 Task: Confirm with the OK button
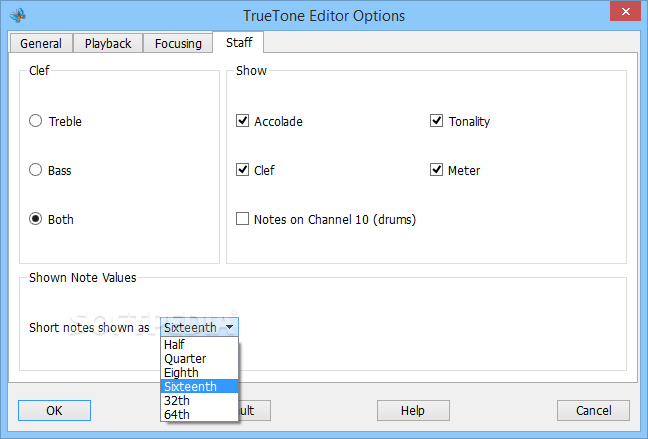[x=54, y=410]
